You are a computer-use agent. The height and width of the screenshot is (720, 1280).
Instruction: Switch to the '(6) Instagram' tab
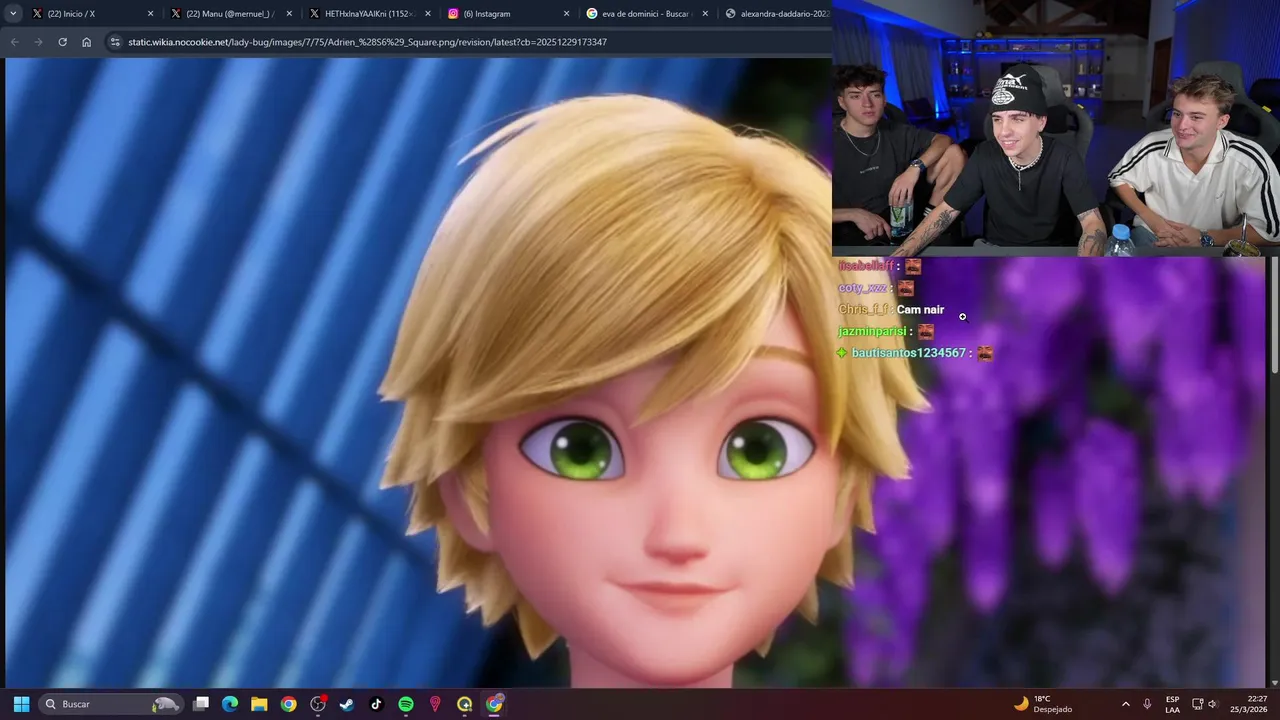pos(506,14)
